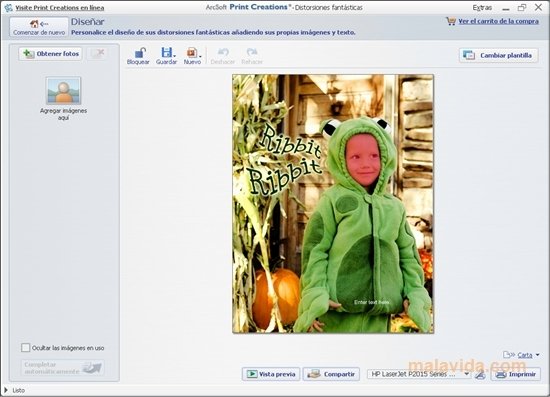This screenshot has height=397, width=550.
Task: Click the printer settings icon beside printer list
Action: (x=480, y=375)
